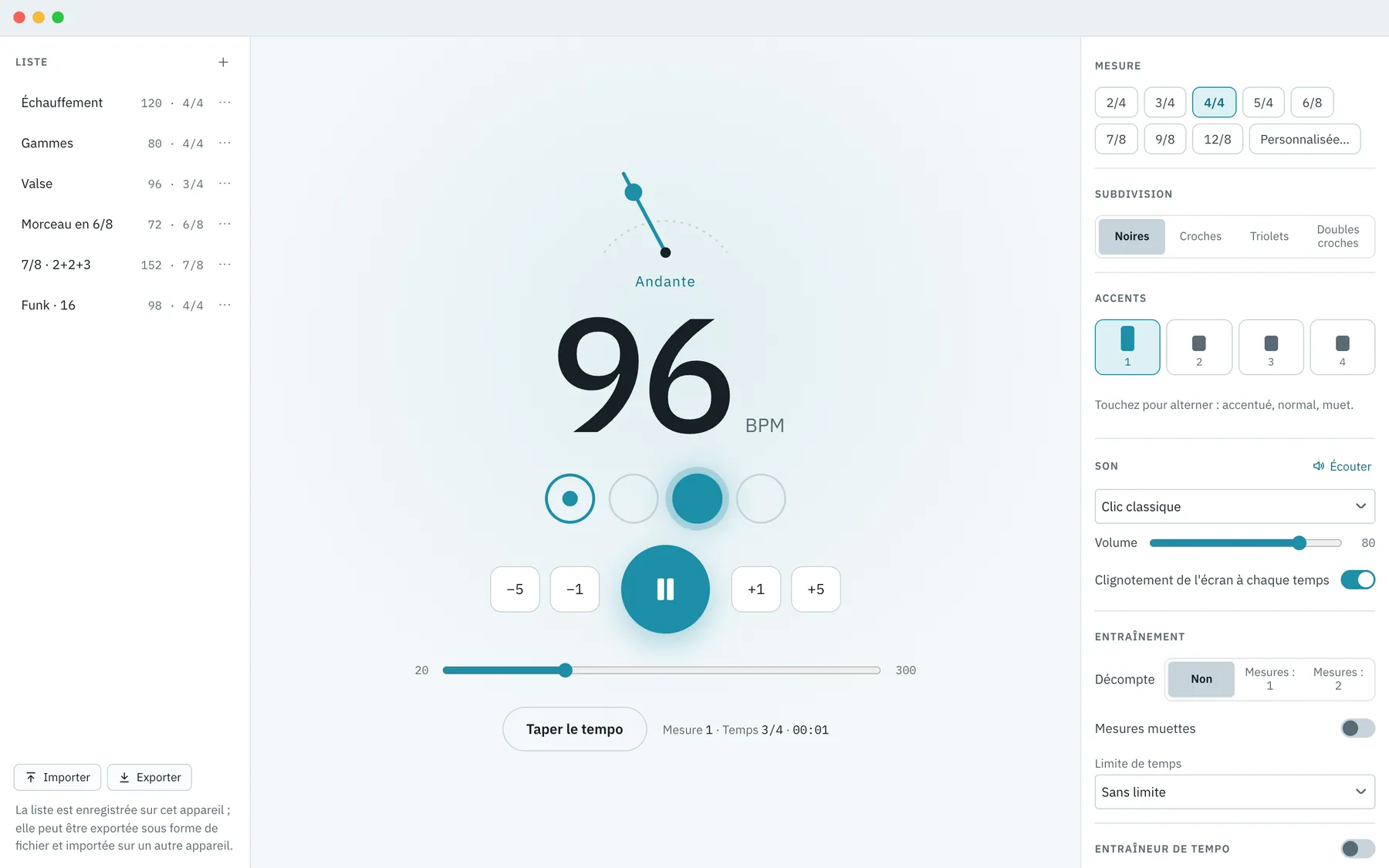Load the Valse preset from the list
Viewport: 1389px width, 868px height.
pos(113,184)
